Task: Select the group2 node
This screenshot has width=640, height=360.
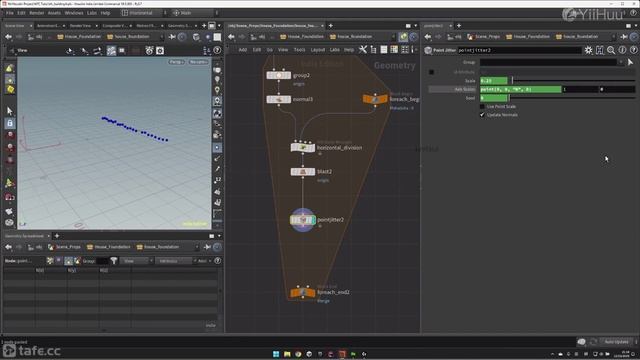Action: click(279, 76)
